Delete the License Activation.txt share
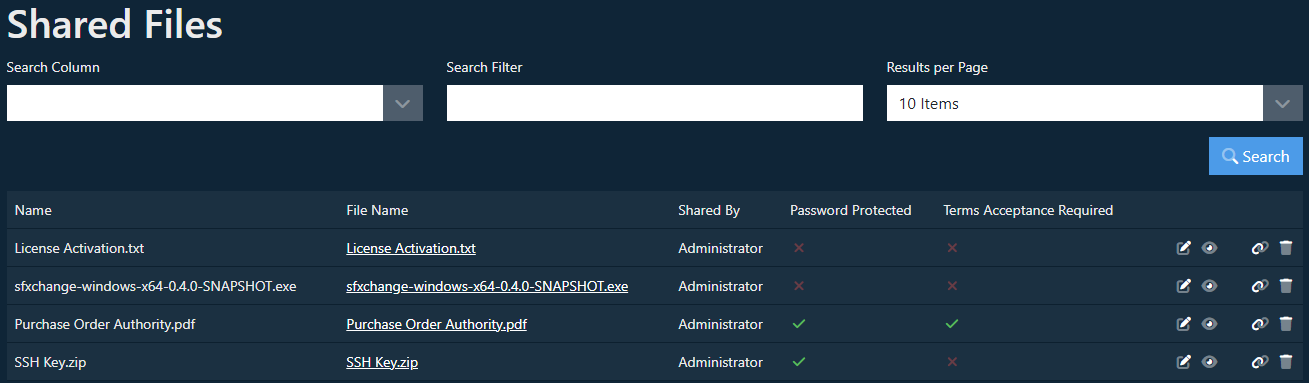The image size is (1309, 383). pyautogui.click(x=1286, y=248)
